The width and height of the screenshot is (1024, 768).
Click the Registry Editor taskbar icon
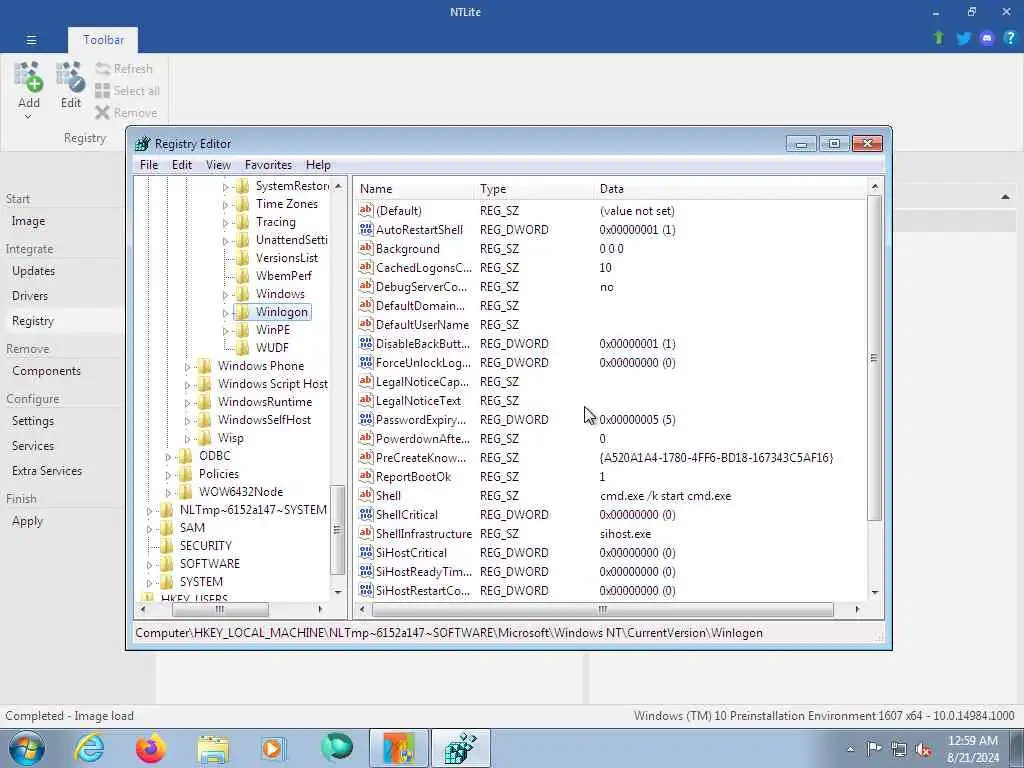tap(460, 748)
